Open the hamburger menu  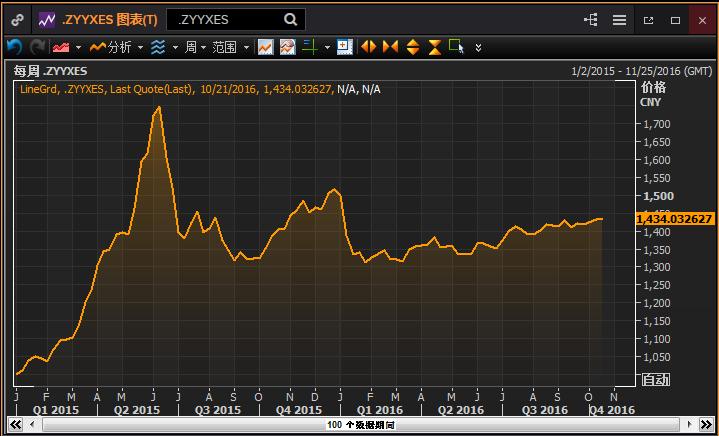[619, 20]
